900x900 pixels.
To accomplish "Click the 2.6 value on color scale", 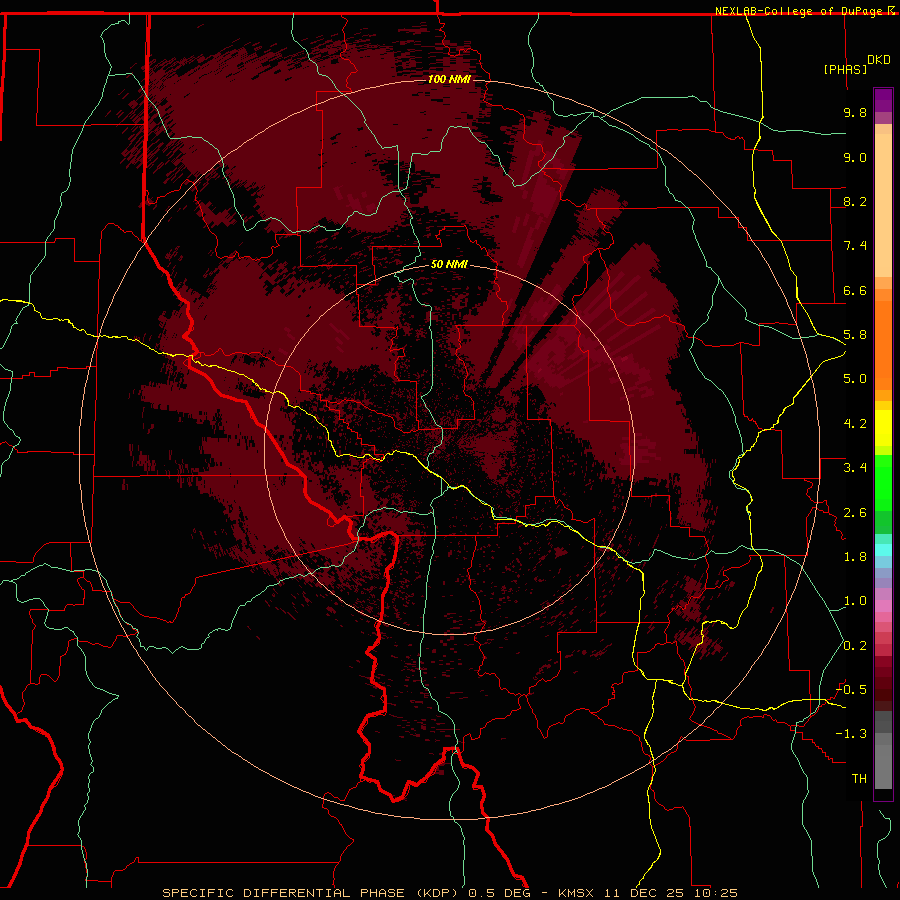I will pos(855,513).
